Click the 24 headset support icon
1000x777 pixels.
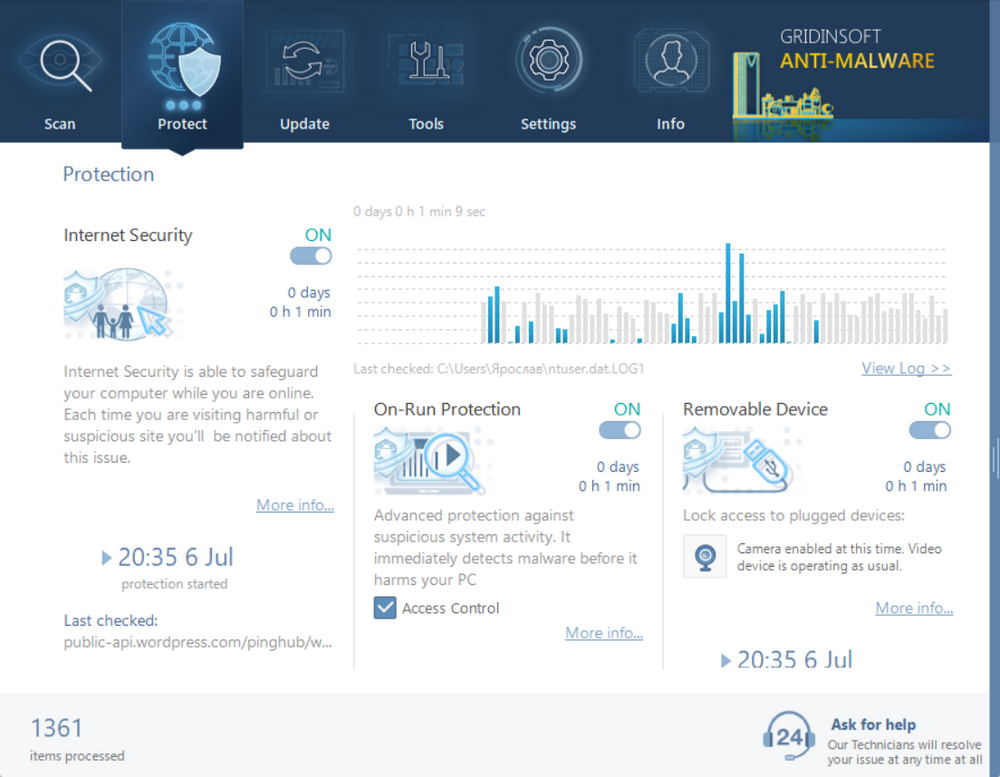(x=788, y=737)
